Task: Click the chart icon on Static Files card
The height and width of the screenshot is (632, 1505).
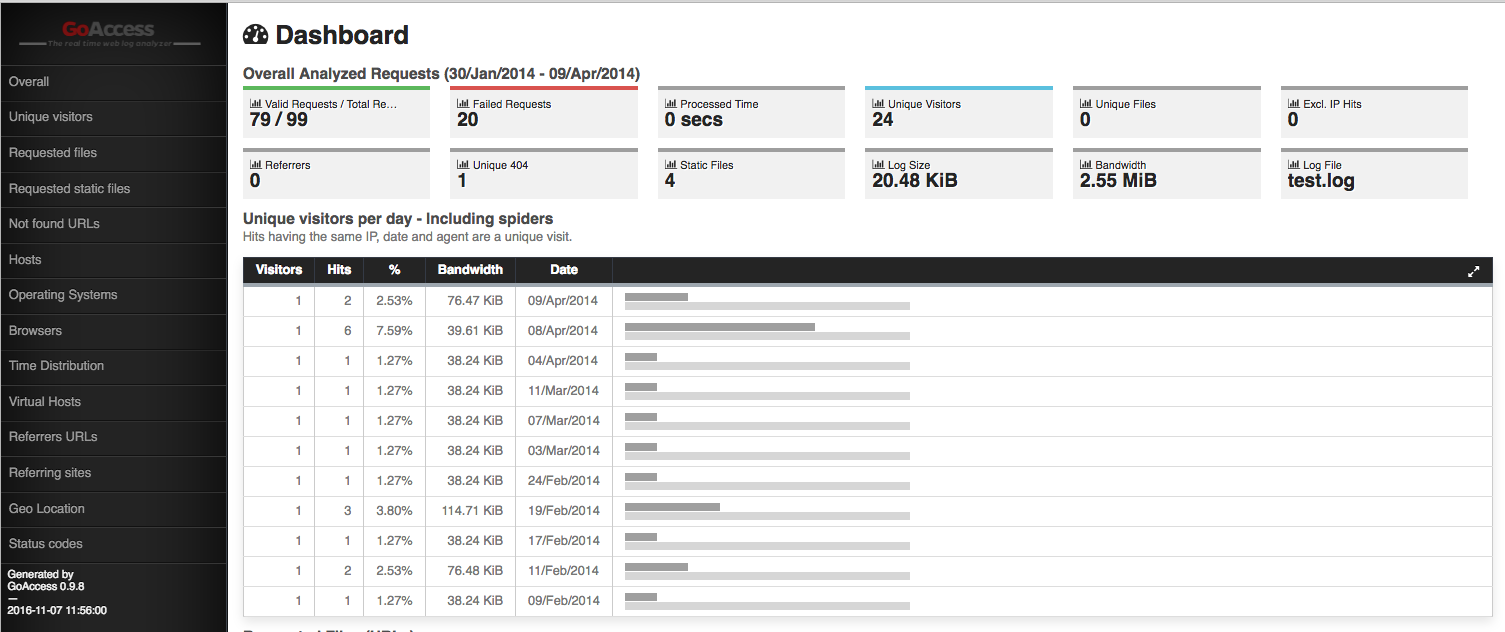Action: pyautogui.click(x=671, y=165)
